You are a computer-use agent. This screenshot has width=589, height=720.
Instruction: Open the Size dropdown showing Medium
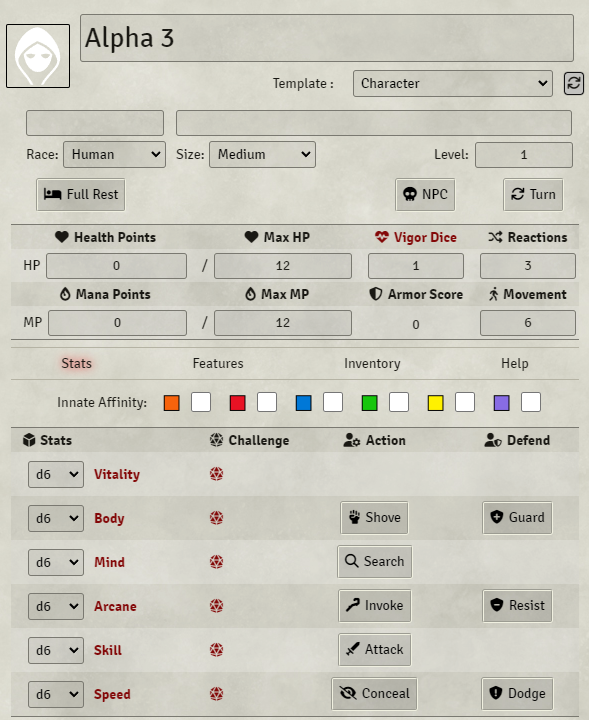(262, 154)
